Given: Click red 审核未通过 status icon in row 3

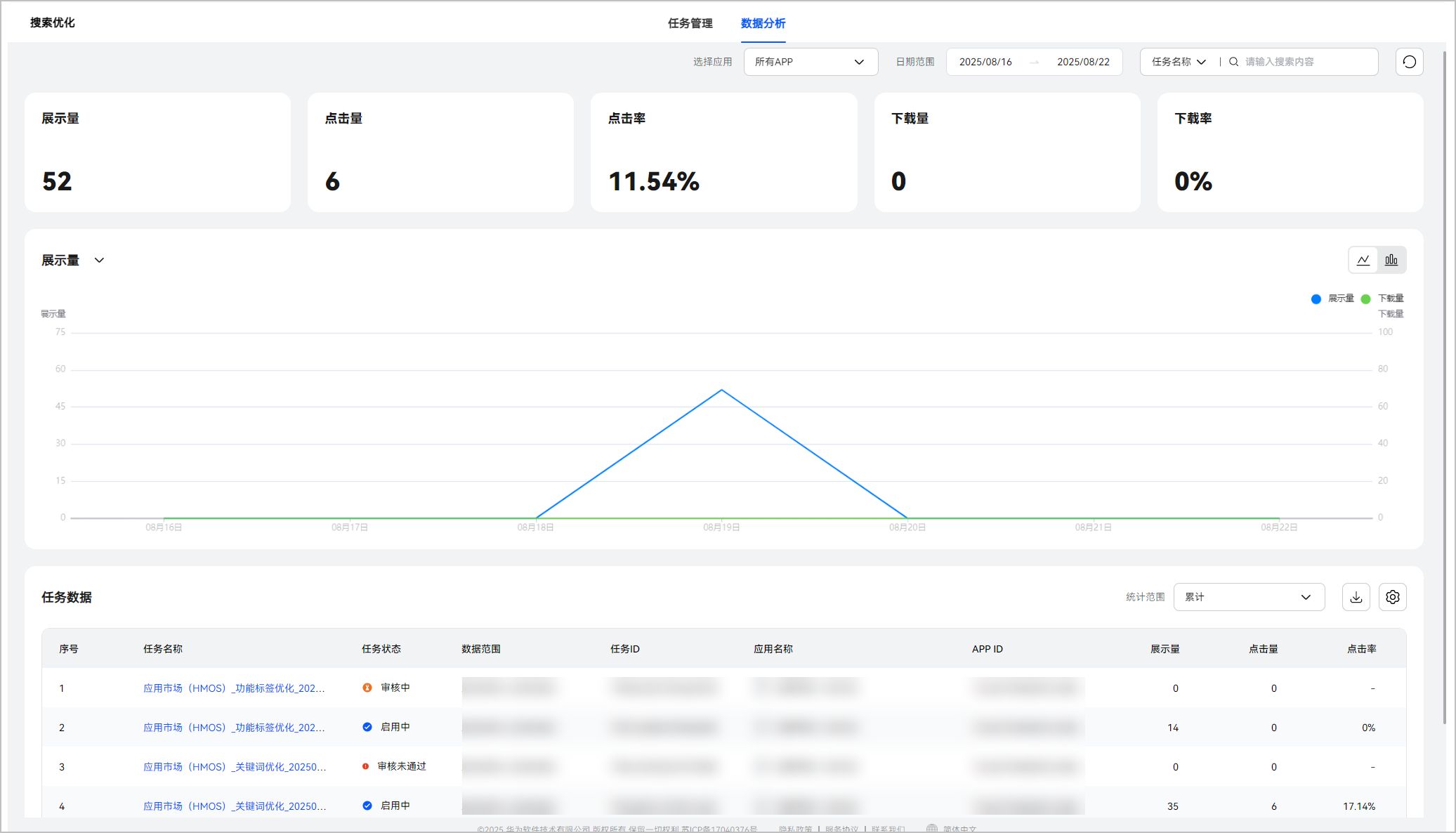Looking at the screenshot, I should coord(365,766).
